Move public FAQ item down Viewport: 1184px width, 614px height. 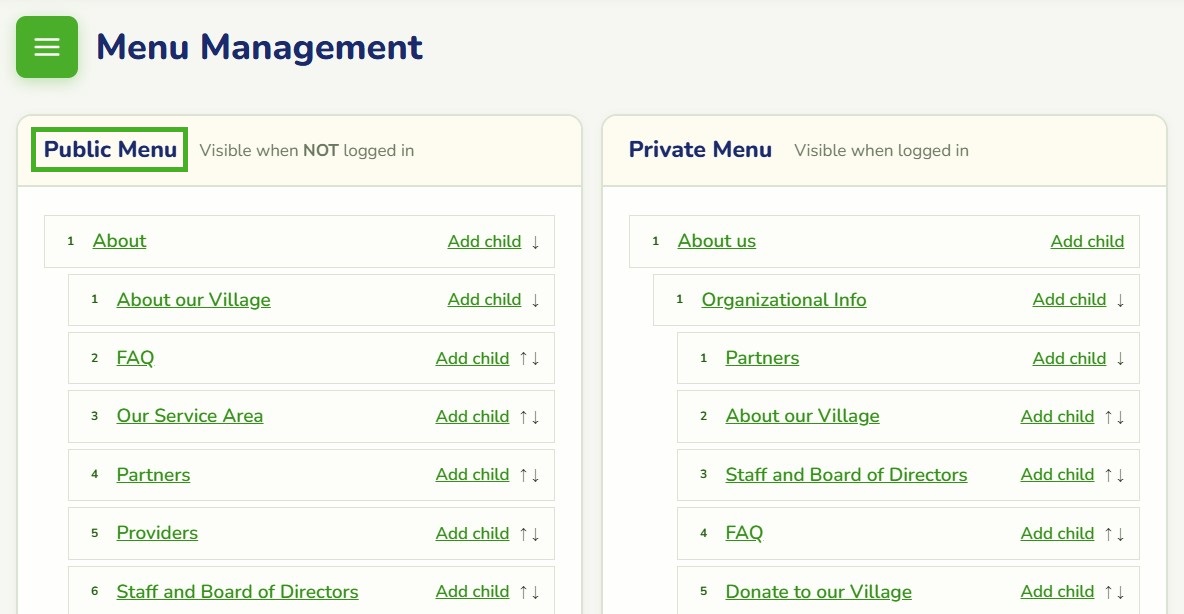coord(535,359)
